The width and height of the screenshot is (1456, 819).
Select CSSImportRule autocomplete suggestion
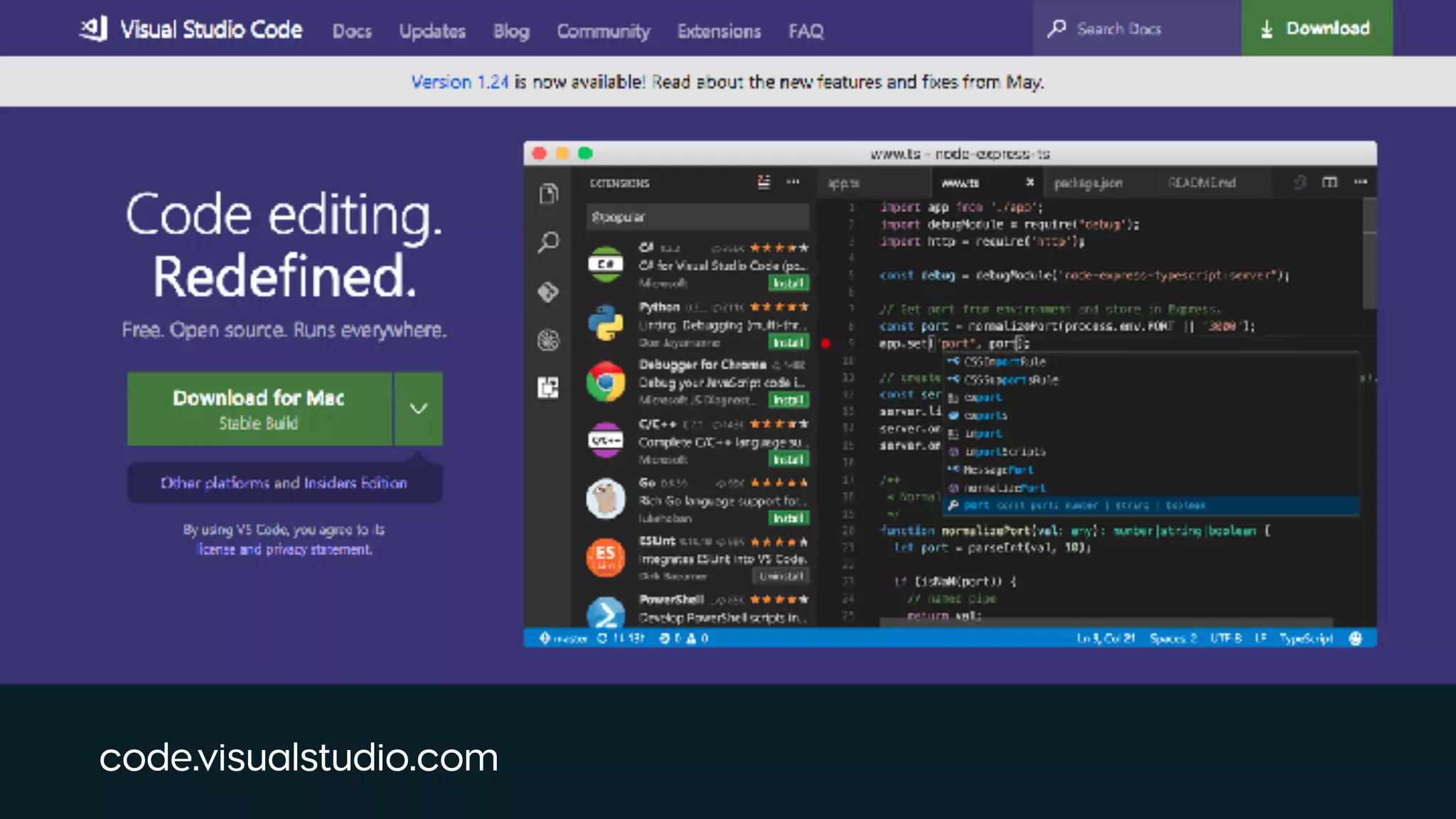[1151, 362]
